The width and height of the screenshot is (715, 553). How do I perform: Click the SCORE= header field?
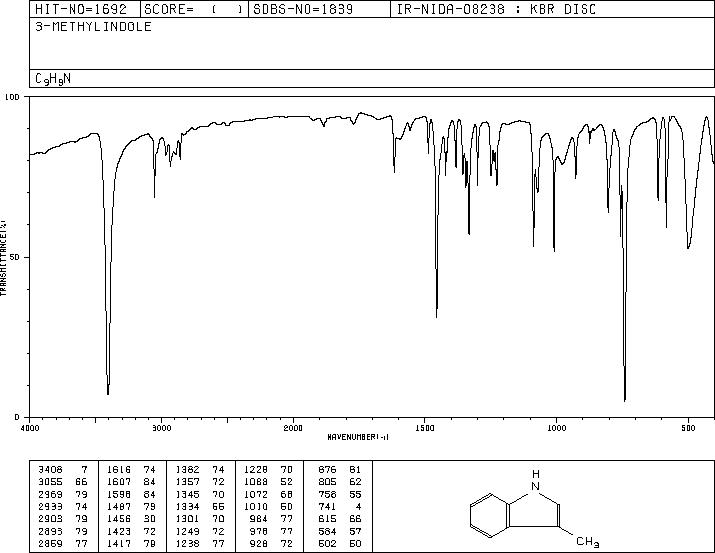[x=194, y=9]
